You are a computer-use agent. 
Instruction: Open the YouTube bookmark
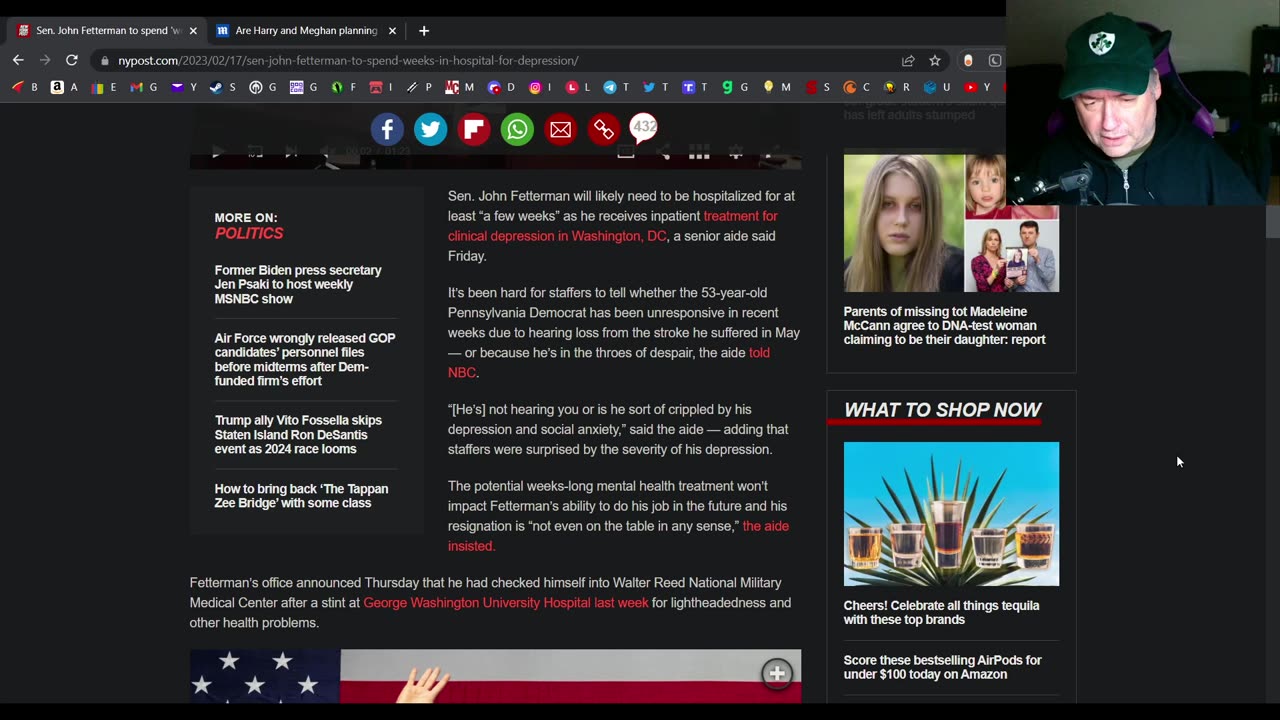tap(977, 87)
